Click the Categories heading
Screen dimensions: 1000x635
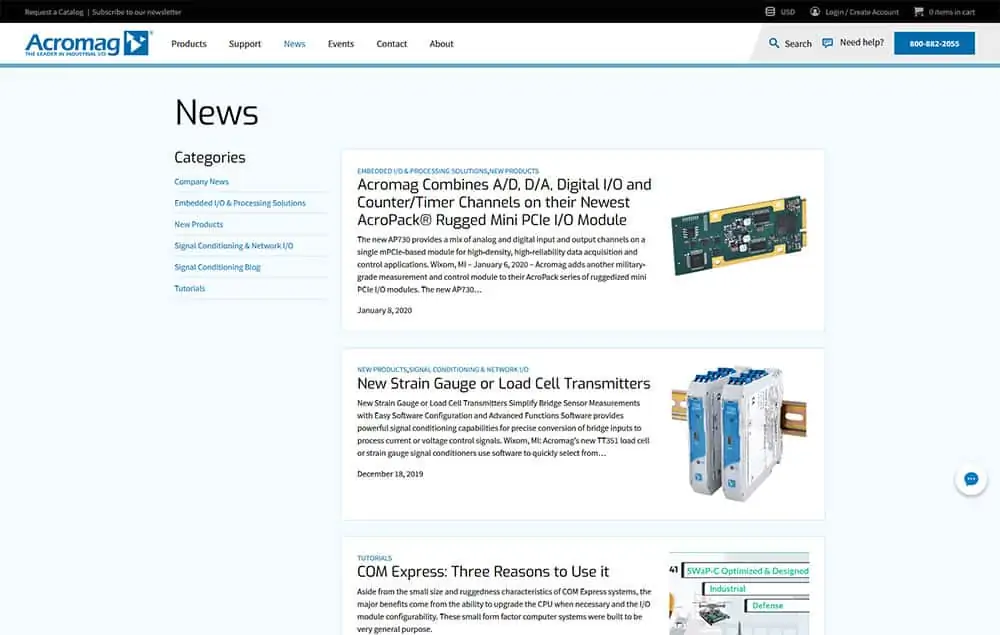[x=210, y=157]
